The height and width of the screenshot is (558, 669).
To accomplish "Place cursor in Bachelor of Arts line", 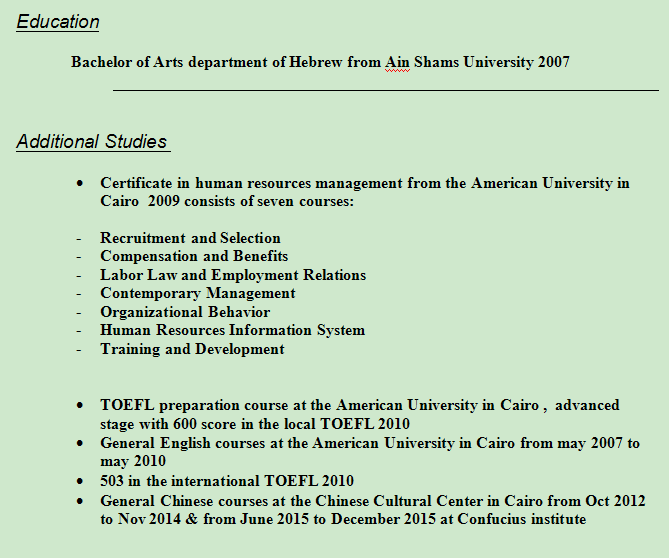I will pos(200,62).
